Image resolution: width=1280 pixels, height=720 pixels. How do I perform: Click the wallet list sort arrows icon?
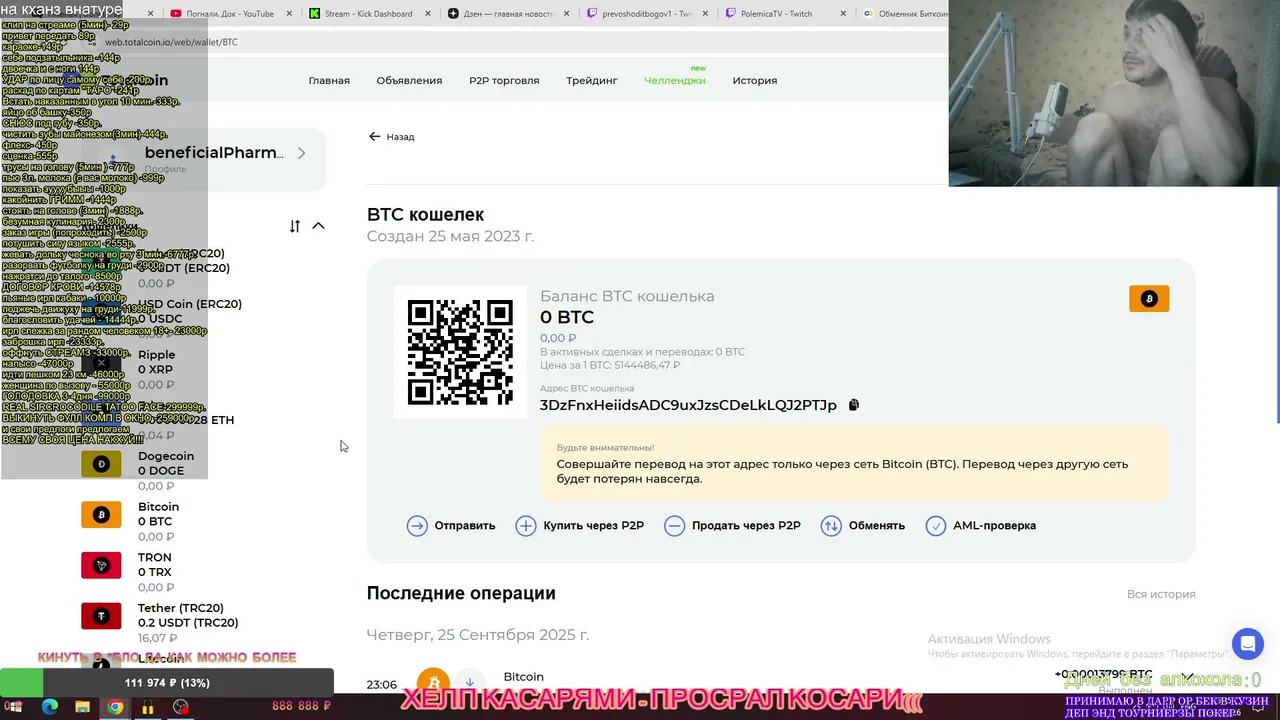coord(294,226)
